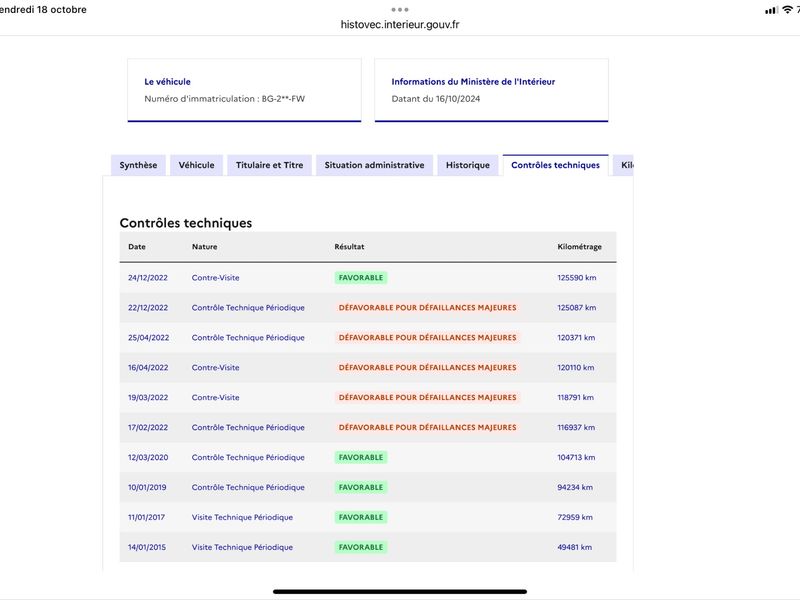Tap the home indicator bar at bottom
The width and height of the screenshot is (800, 600).
pos(400,592)
